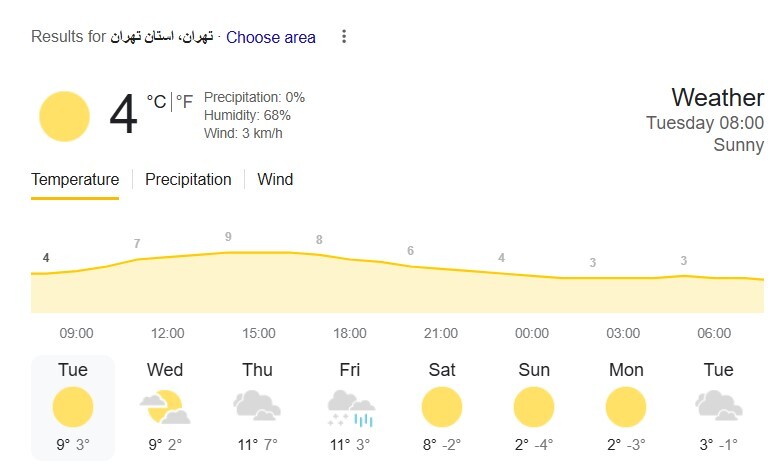Select the 15:00 hour label
776x475 pixels.
click(259, 333)
